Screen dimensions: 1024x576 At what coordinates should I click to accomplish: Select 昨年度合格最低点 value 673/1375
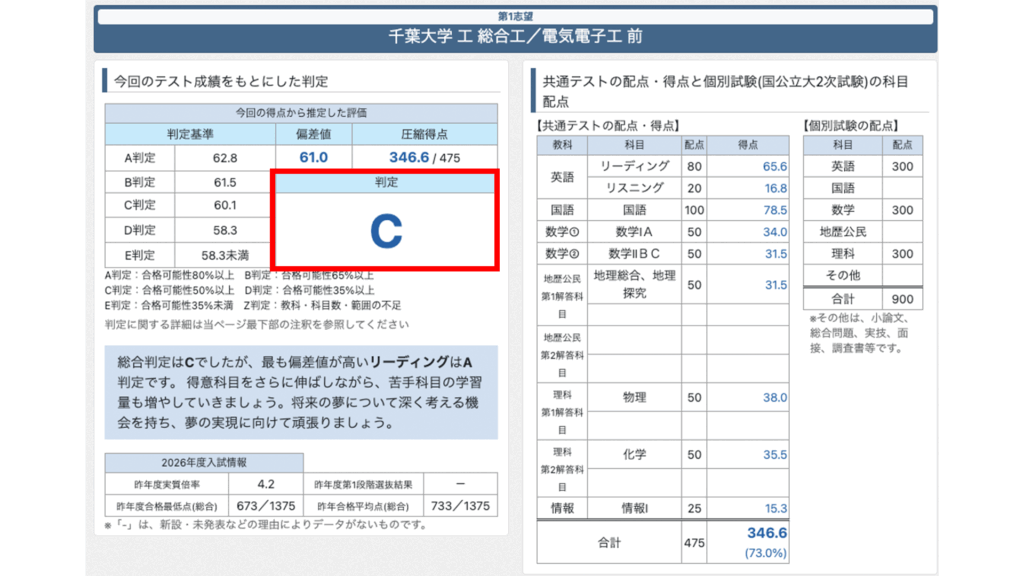(x=265, y=506)
